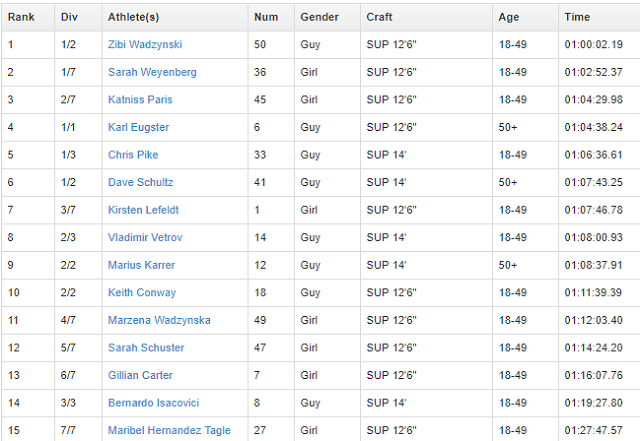640x441 pixels.
Task: Select Vladimir Vetrov's name
Action: 144,238
